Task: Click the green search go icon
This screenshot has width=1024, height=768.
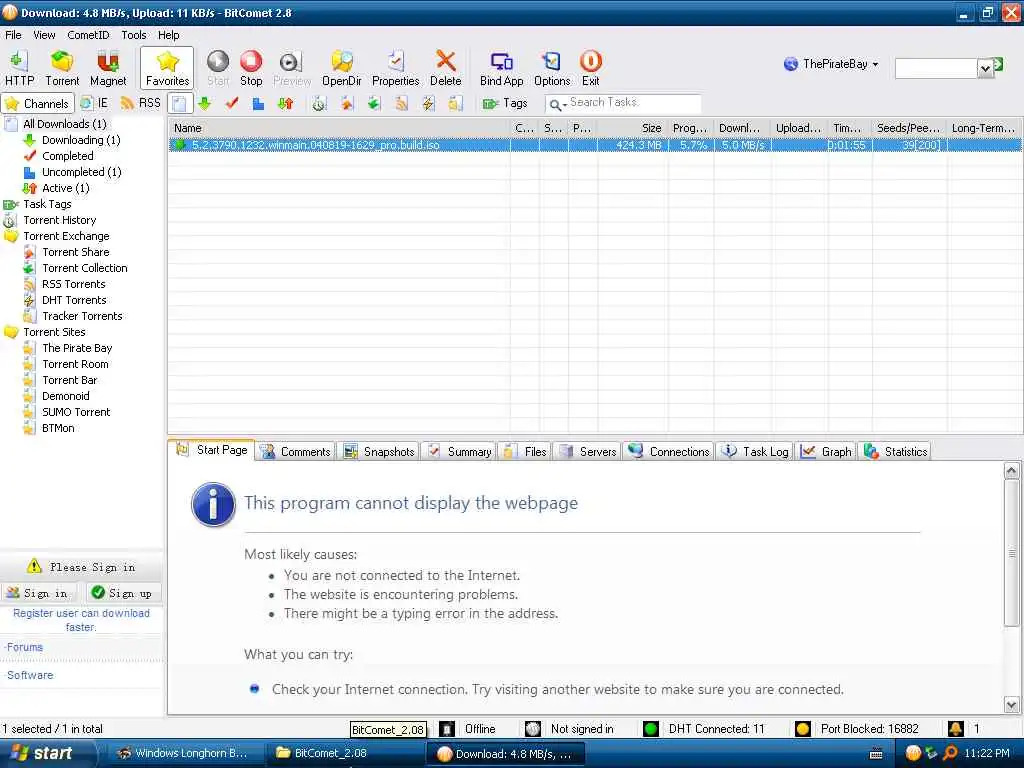Action: coord(998,64)
